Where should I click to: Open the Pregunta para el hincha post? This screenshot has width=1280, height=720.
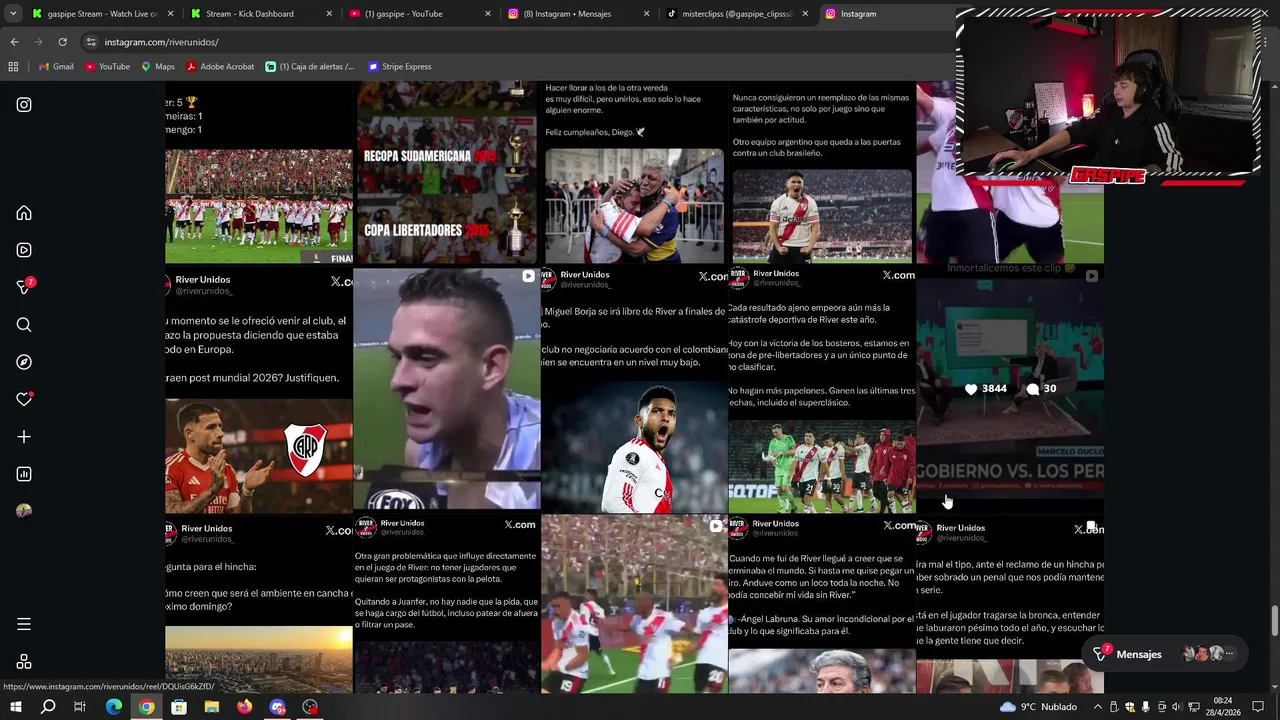259,604
